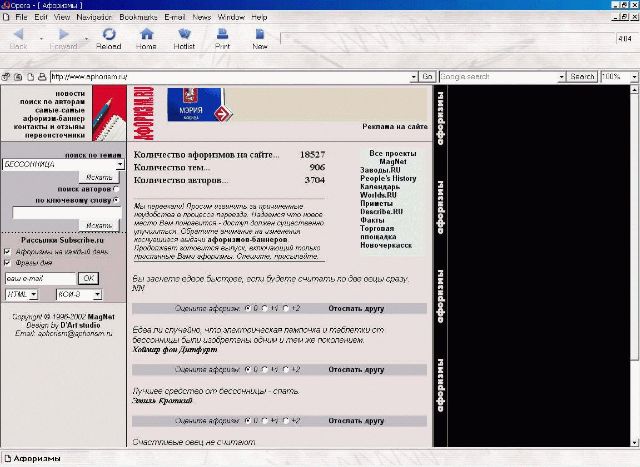This screenshot has height=467, width=640.
Task: Select the поиск авторов radio button
Action: (116, 189)
